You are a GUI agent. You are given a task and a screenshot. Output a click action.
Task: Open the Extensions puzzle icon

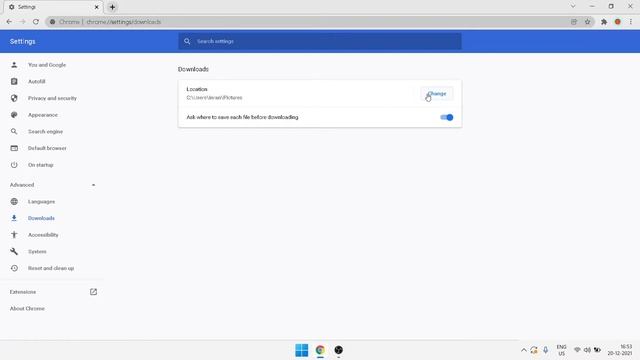click(604, 22)
